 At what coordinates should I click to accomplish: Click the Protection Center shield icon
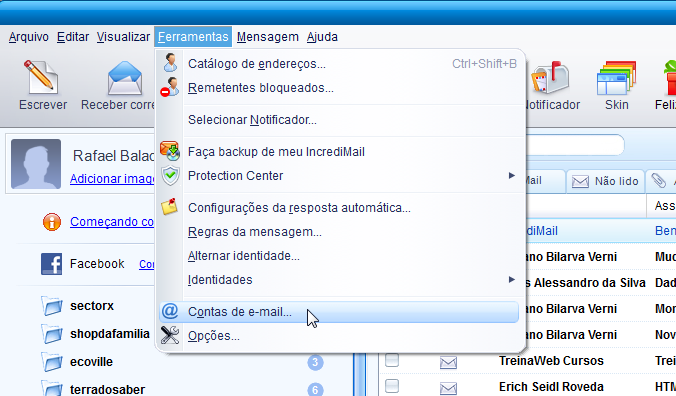point(170,175)
